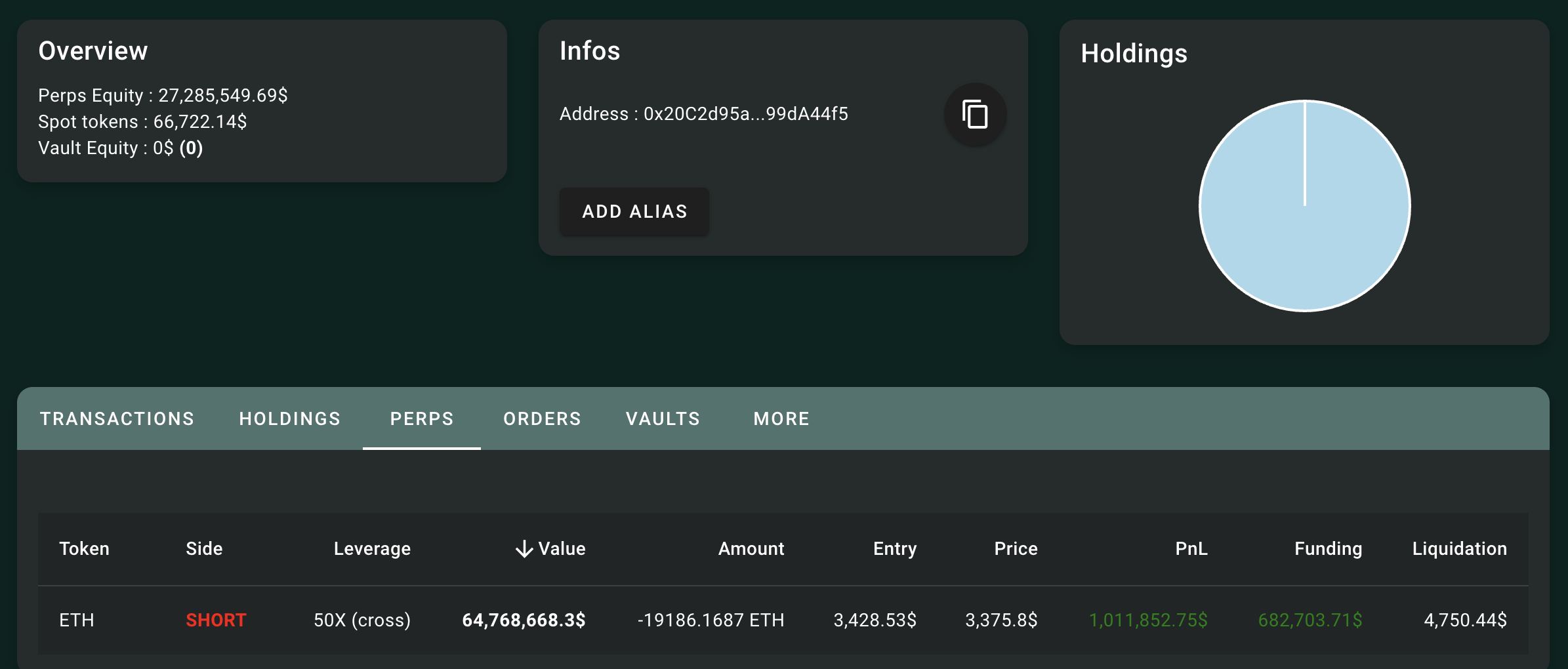The image size is (1568, 669).
Task: Sort by the Leverage column header
Action: (372, 548)
